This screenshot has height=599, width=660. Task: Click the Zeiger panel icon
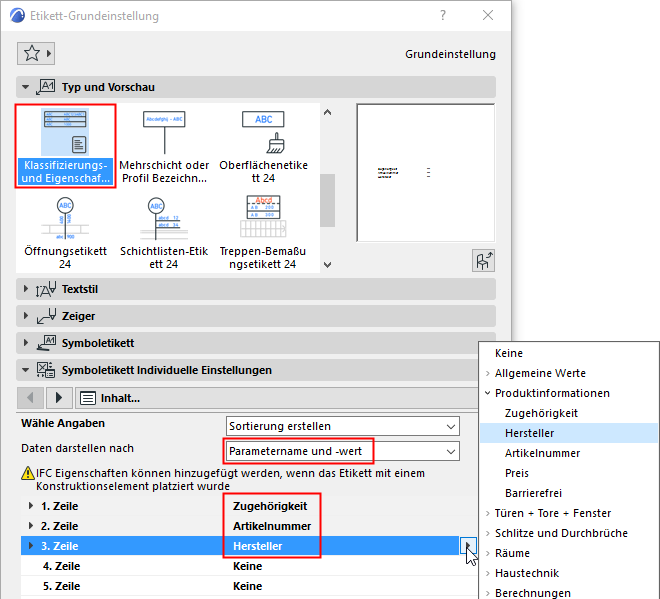click(45, 316)
